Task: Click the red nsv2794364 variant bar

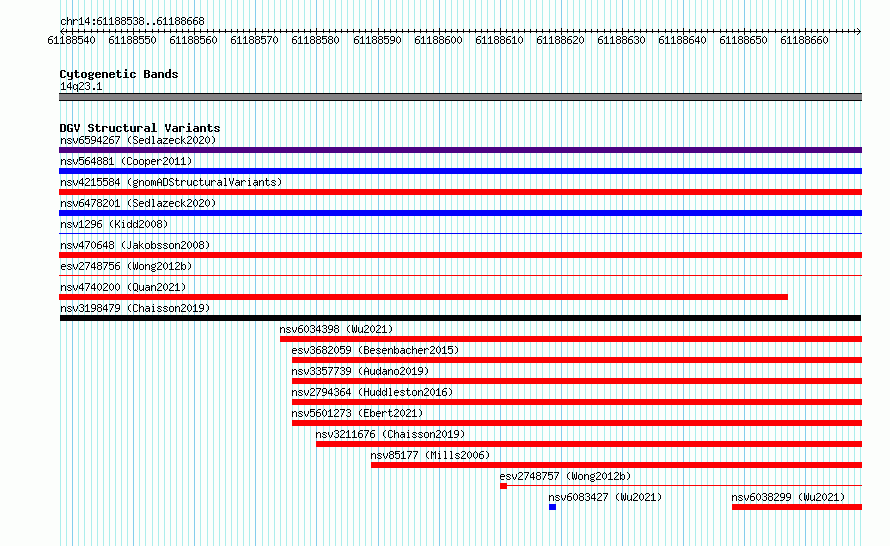Action: click(577, 402)
